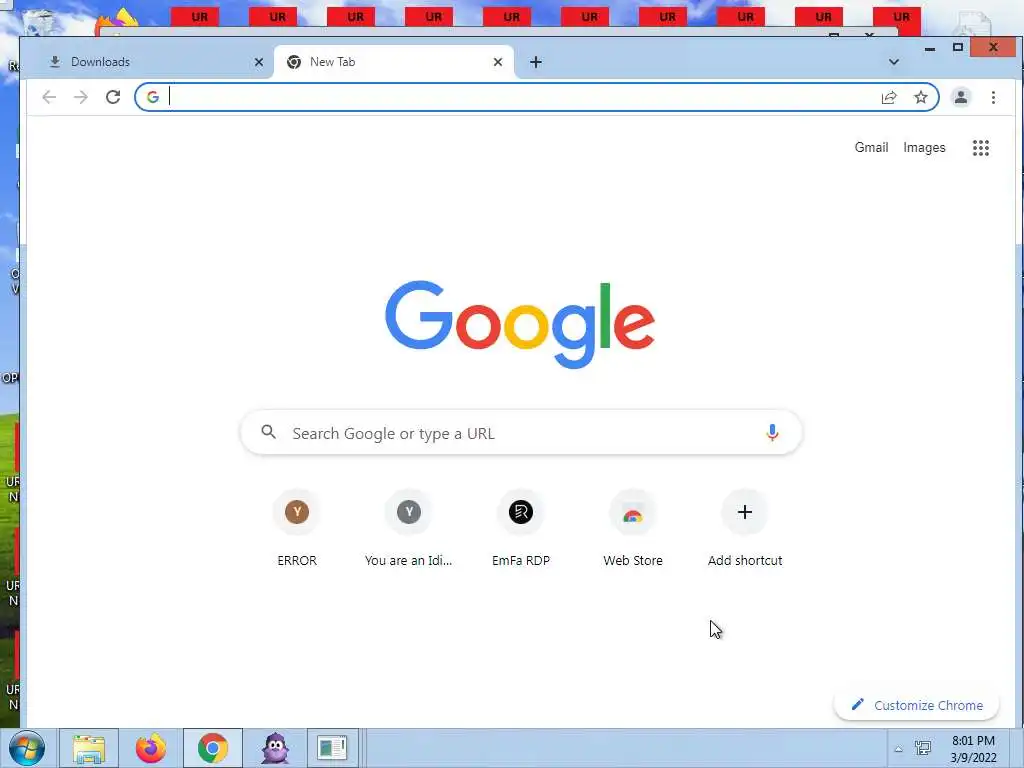The height and width of the screenshot is (768, 1024).
Task: Close the New Tab tab
Action: point(498,62)
